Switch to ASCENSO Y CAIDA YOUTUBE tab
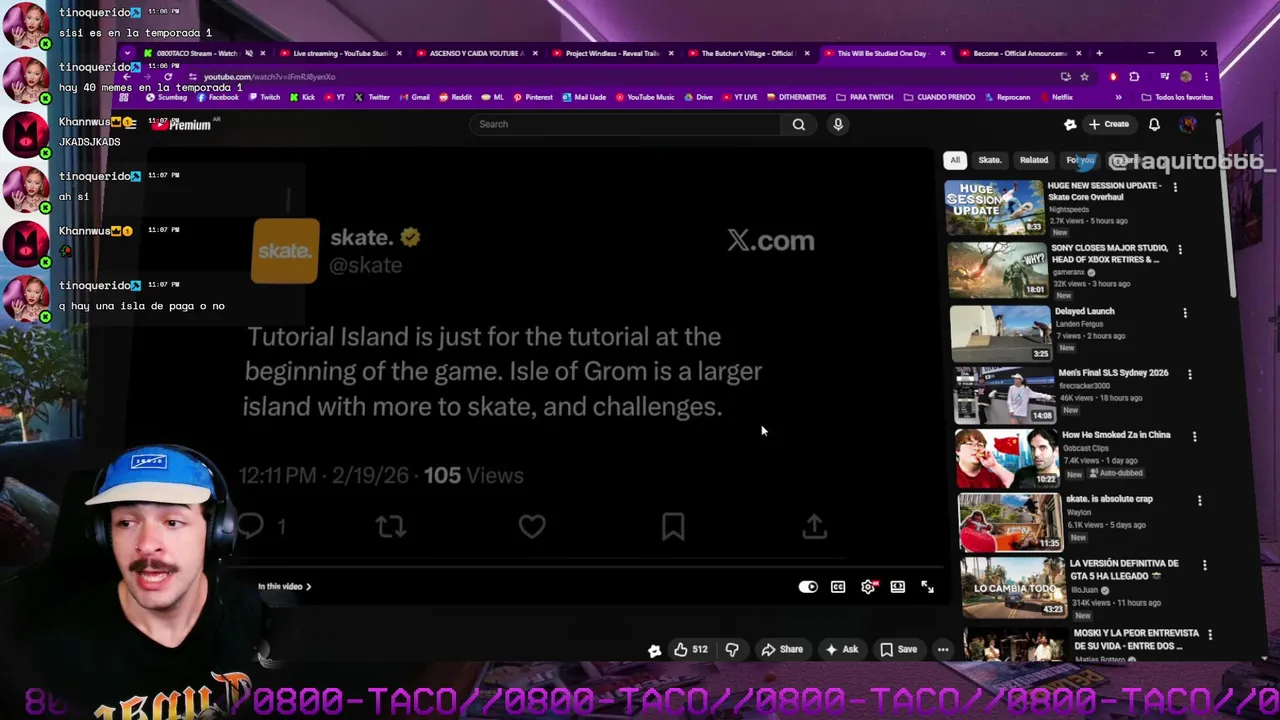The height and width of the screenshot is (720, 1280). coord(476,53)
